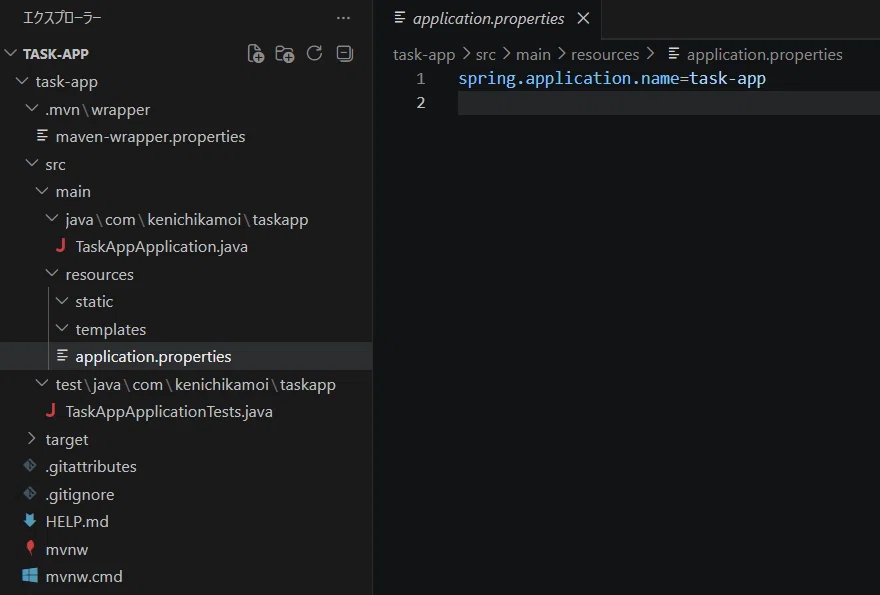
Task: Click file icon beside application.properties in tree
Action: click(x=62, y=356)
